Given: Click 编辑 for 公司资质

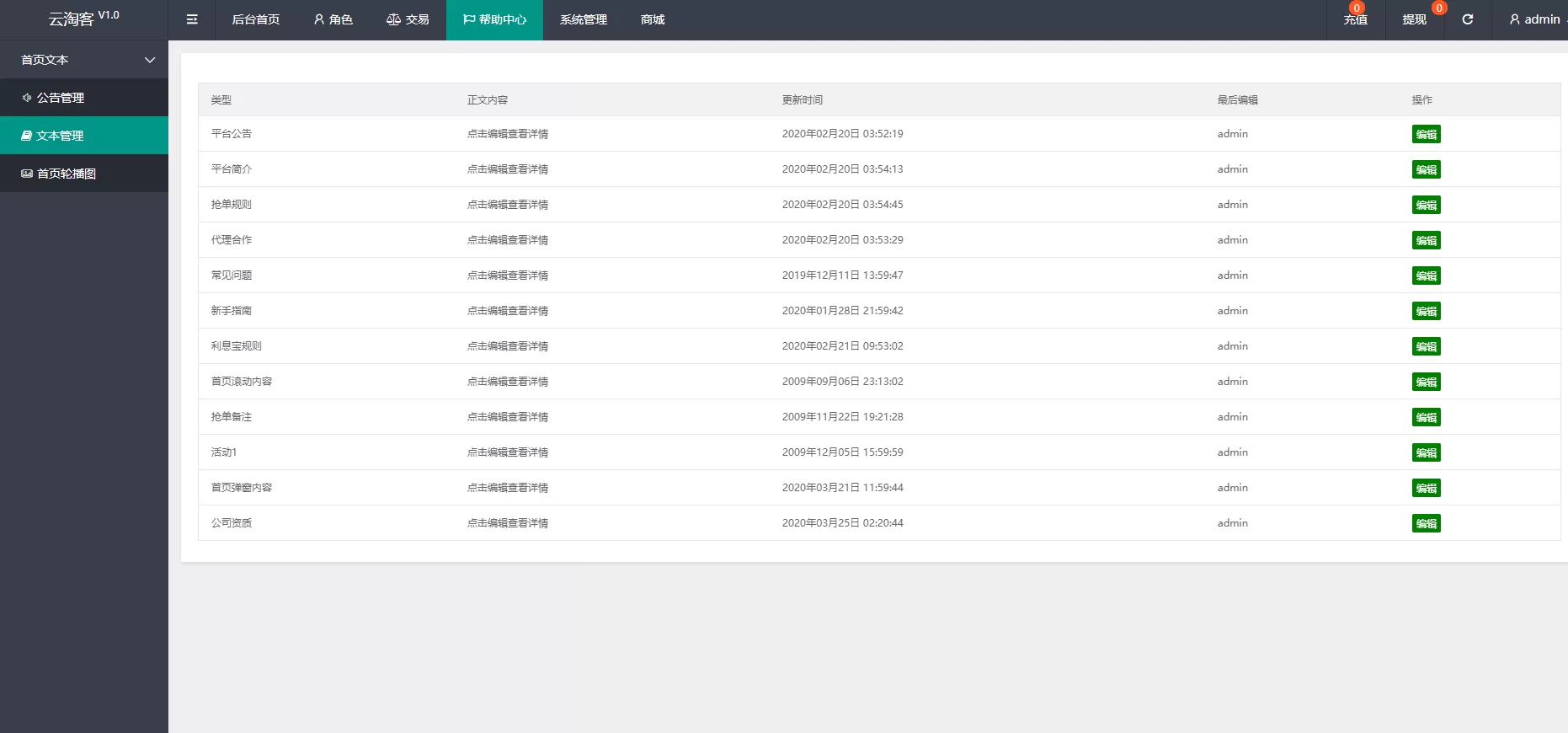Looking at the screenshot, I should point(1426,523).
